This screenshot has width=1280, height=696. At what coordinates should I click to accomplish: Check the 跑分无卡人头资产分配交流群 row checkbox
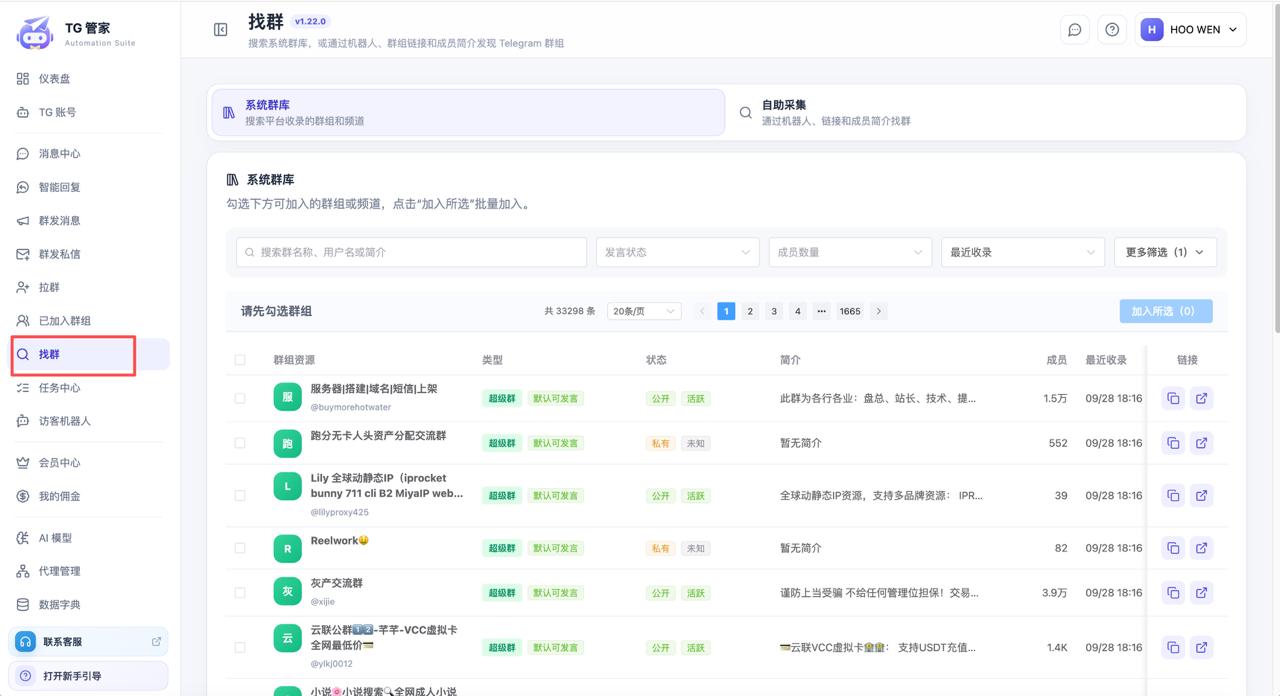tap(240, 443)
